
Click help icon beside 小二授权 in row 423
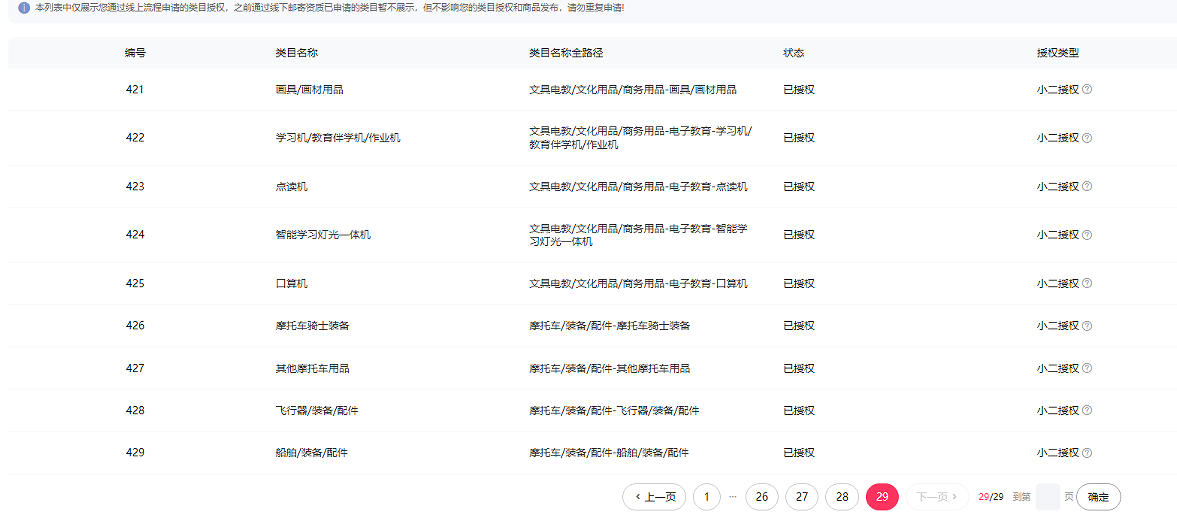(x=1087, y=186)
